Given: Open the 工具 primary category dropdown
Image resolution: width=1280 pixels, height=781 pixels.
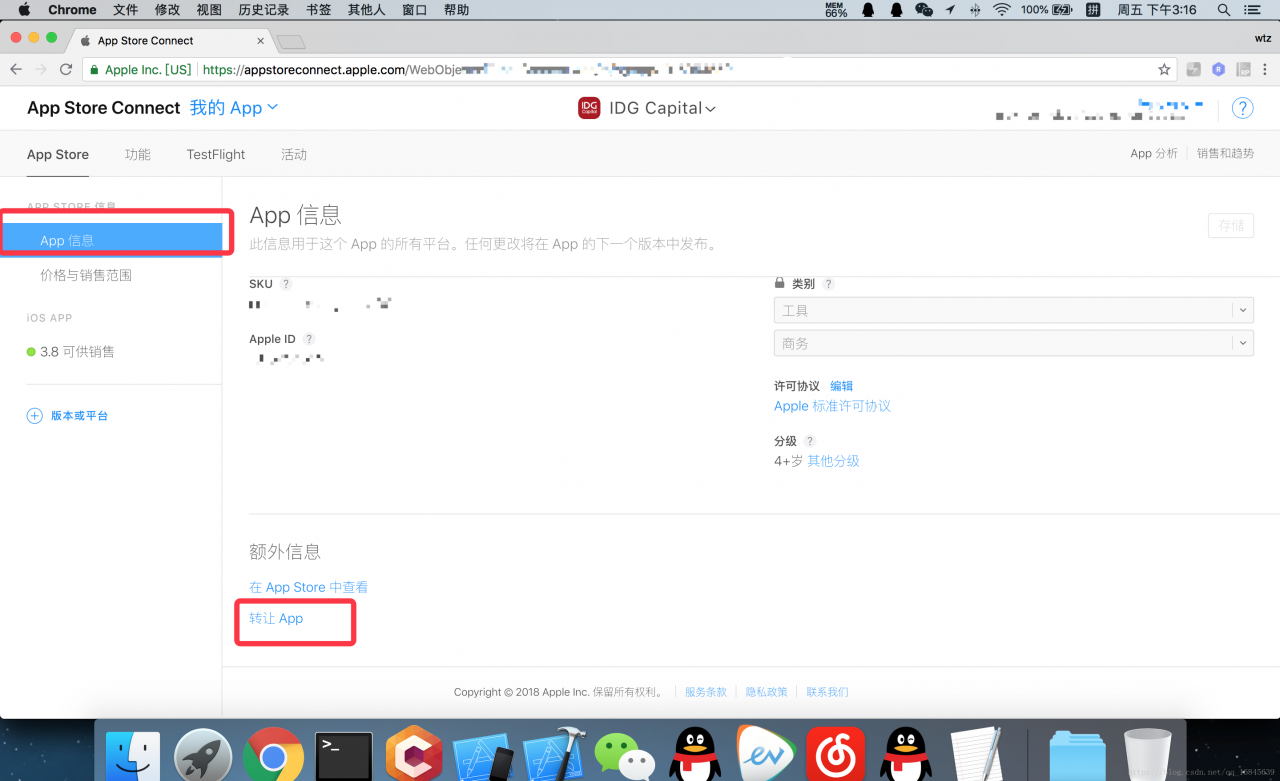Looking at the screenshot, I should pyautogui.click(x=1013, y=310).
